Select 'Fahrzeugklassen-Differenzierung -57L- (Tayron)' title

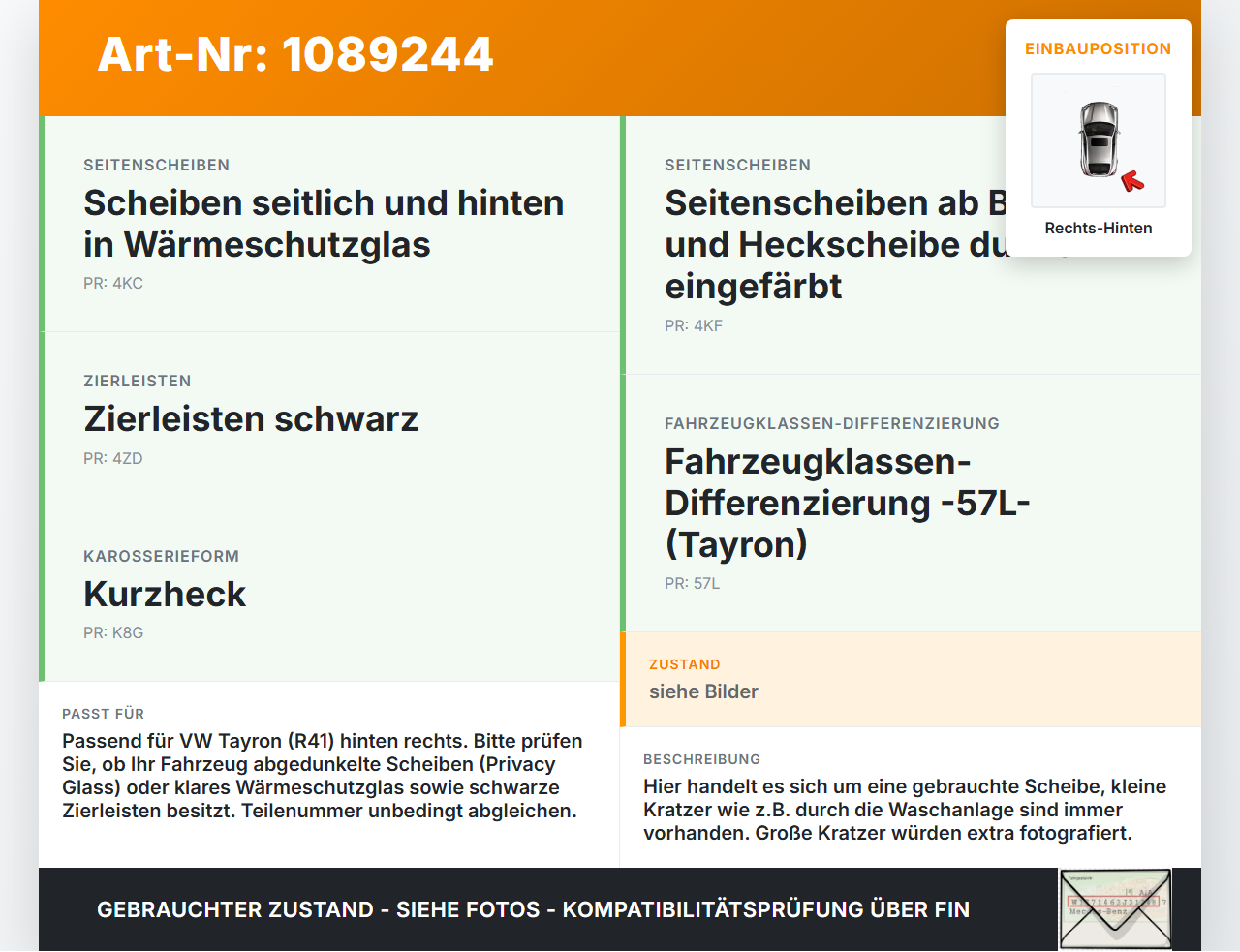848,504
